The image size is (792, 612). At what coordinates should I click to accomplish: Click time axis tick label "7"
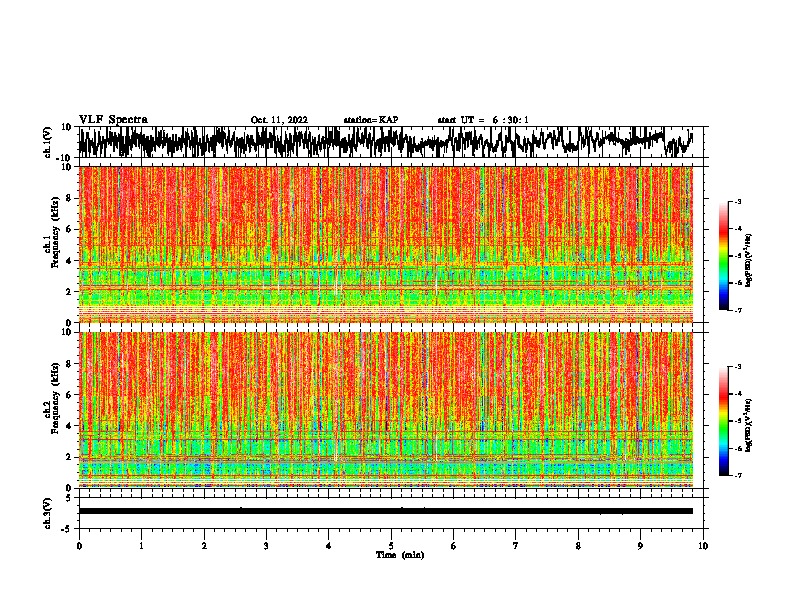click(x=516, y=546)
